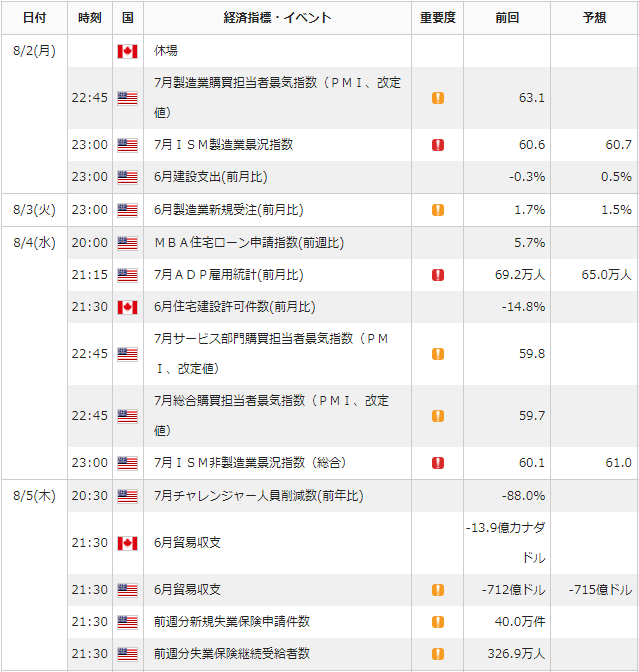Click the 前週分失業保険継続受給者数 event name

click(232, 654)
